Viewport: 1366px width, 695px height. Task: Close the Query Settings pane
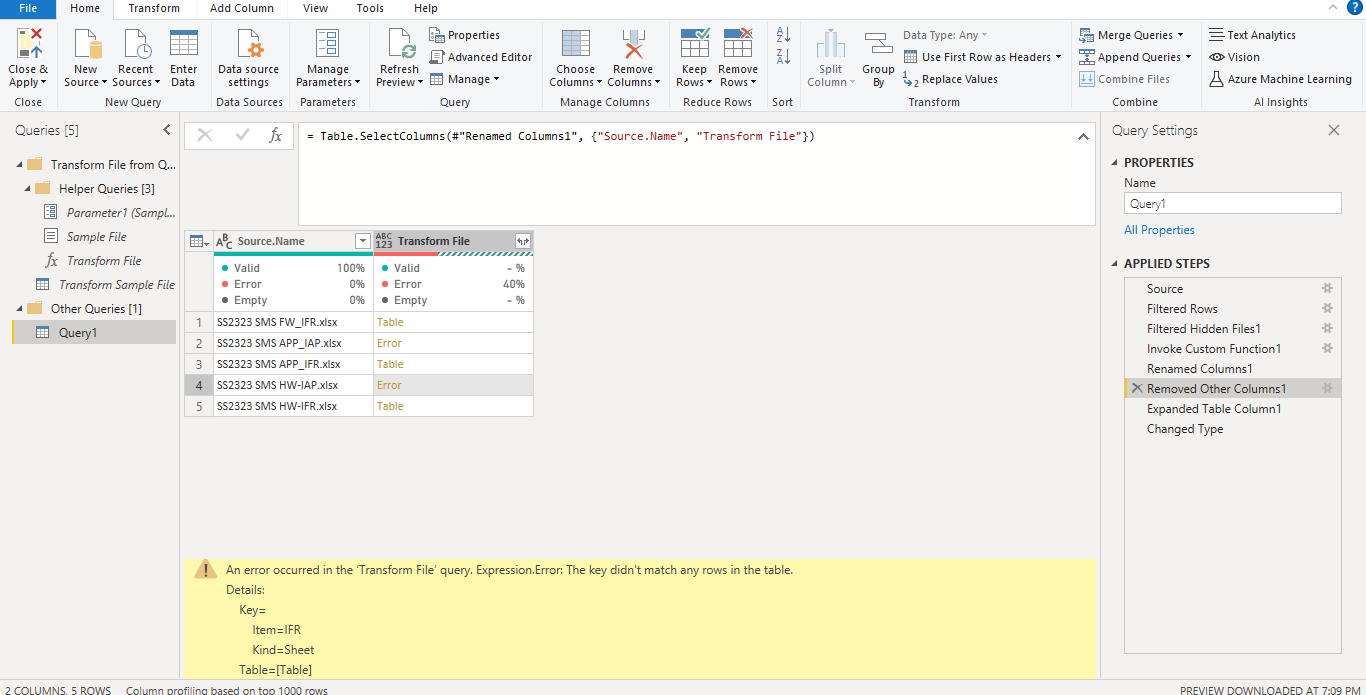(1333, 130)
